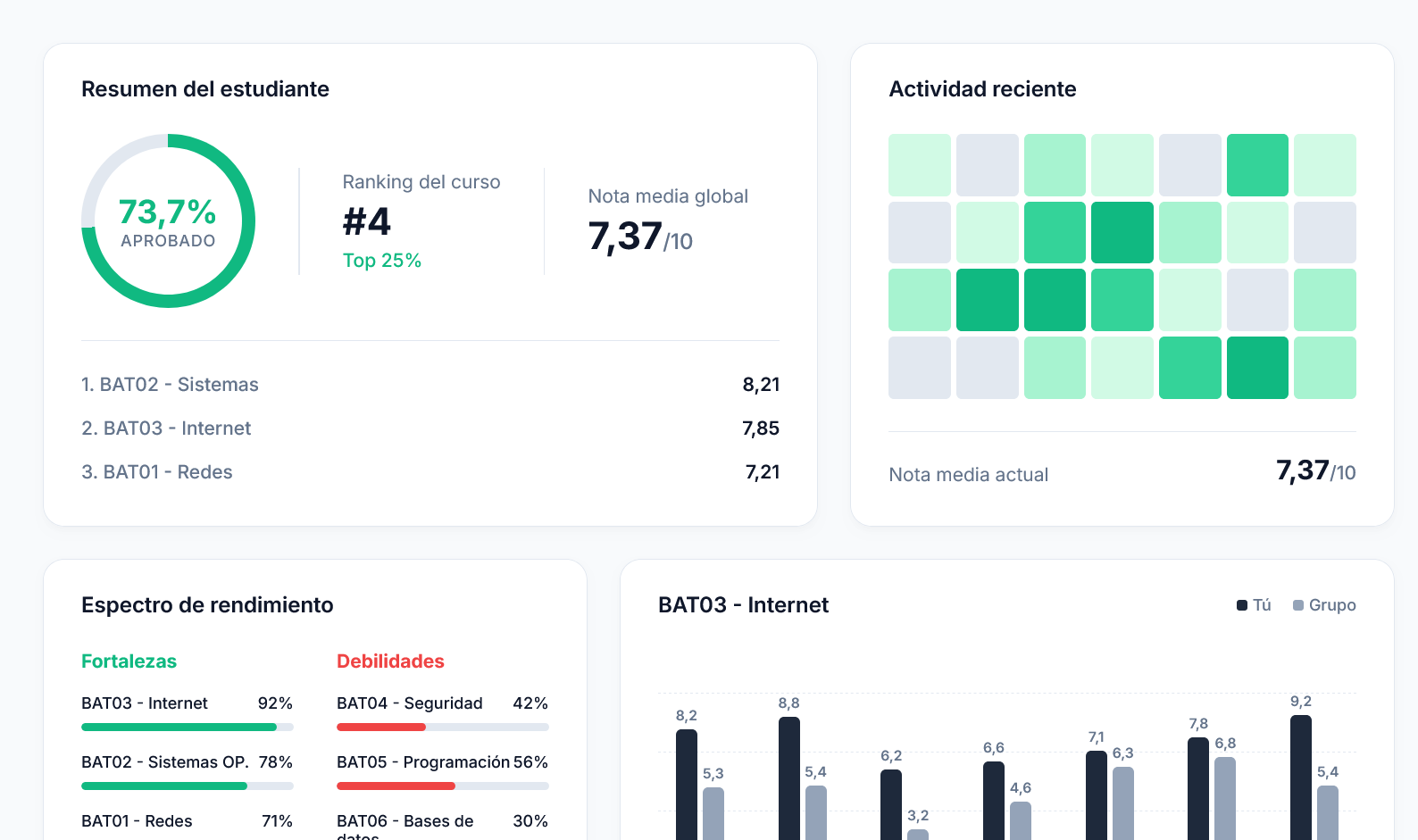Open the '3. BAT01 - Redes' row
This screenshot has width=1418, height=840.
pos(430,472)
